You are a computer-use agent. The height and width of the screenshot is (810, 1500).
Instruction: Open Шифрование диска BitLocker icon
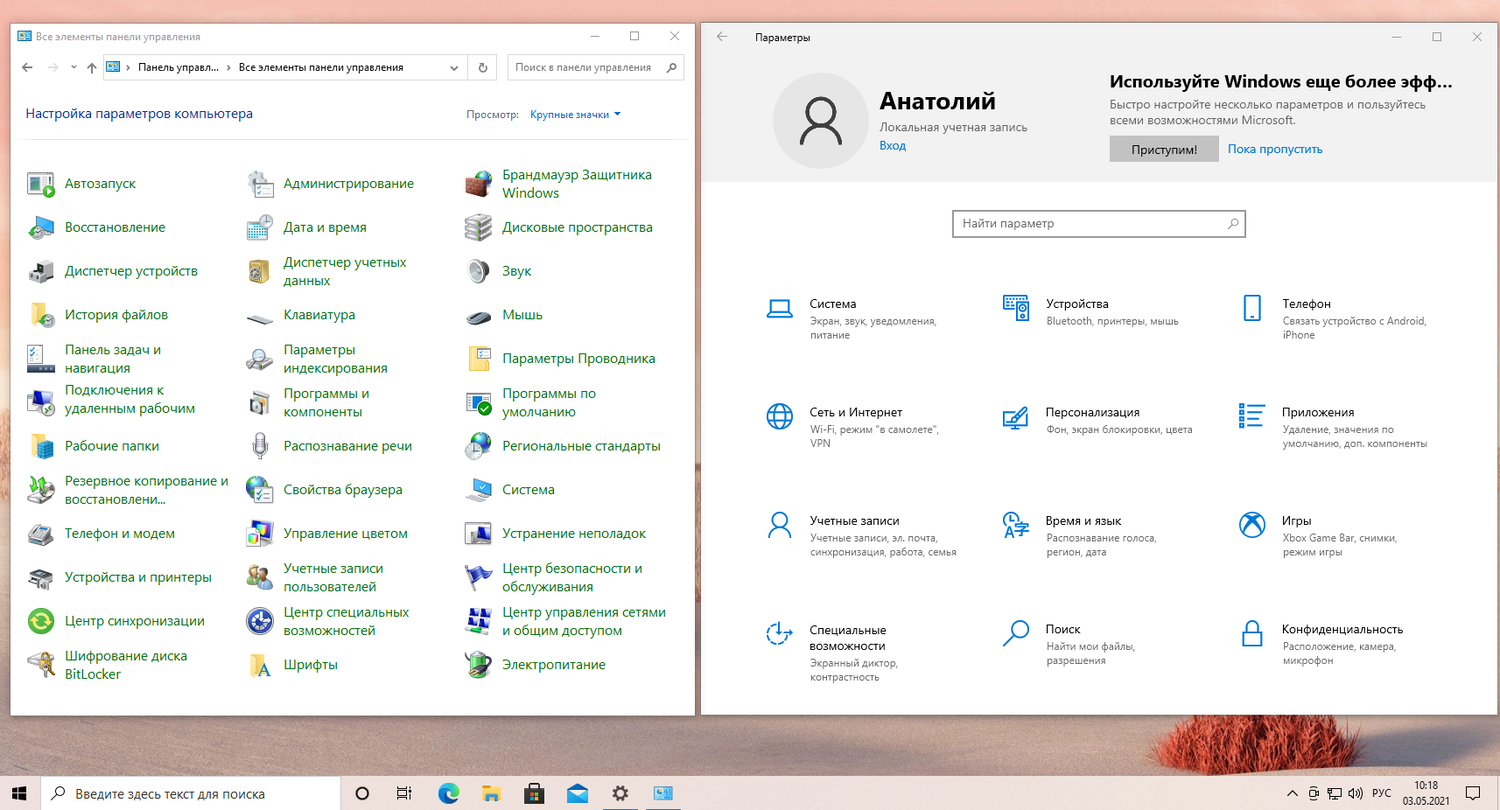(41, 665)
